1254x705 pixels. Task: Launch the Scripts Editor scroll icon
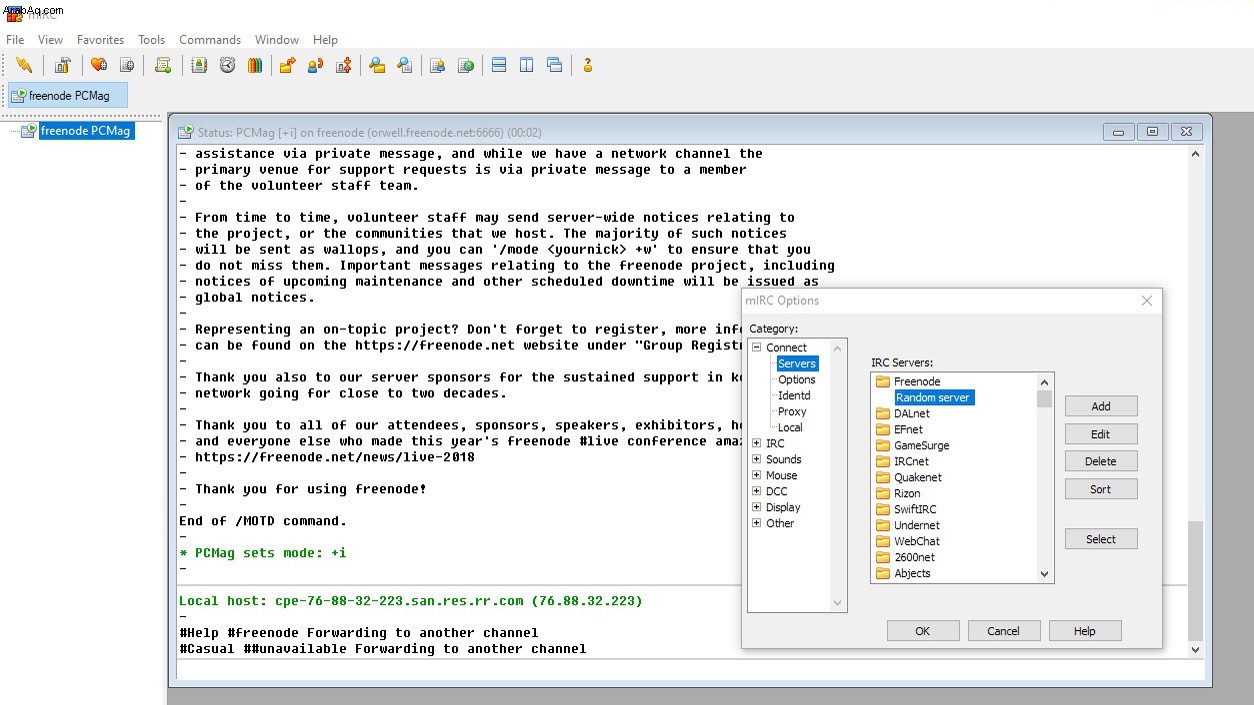(163, 66)
